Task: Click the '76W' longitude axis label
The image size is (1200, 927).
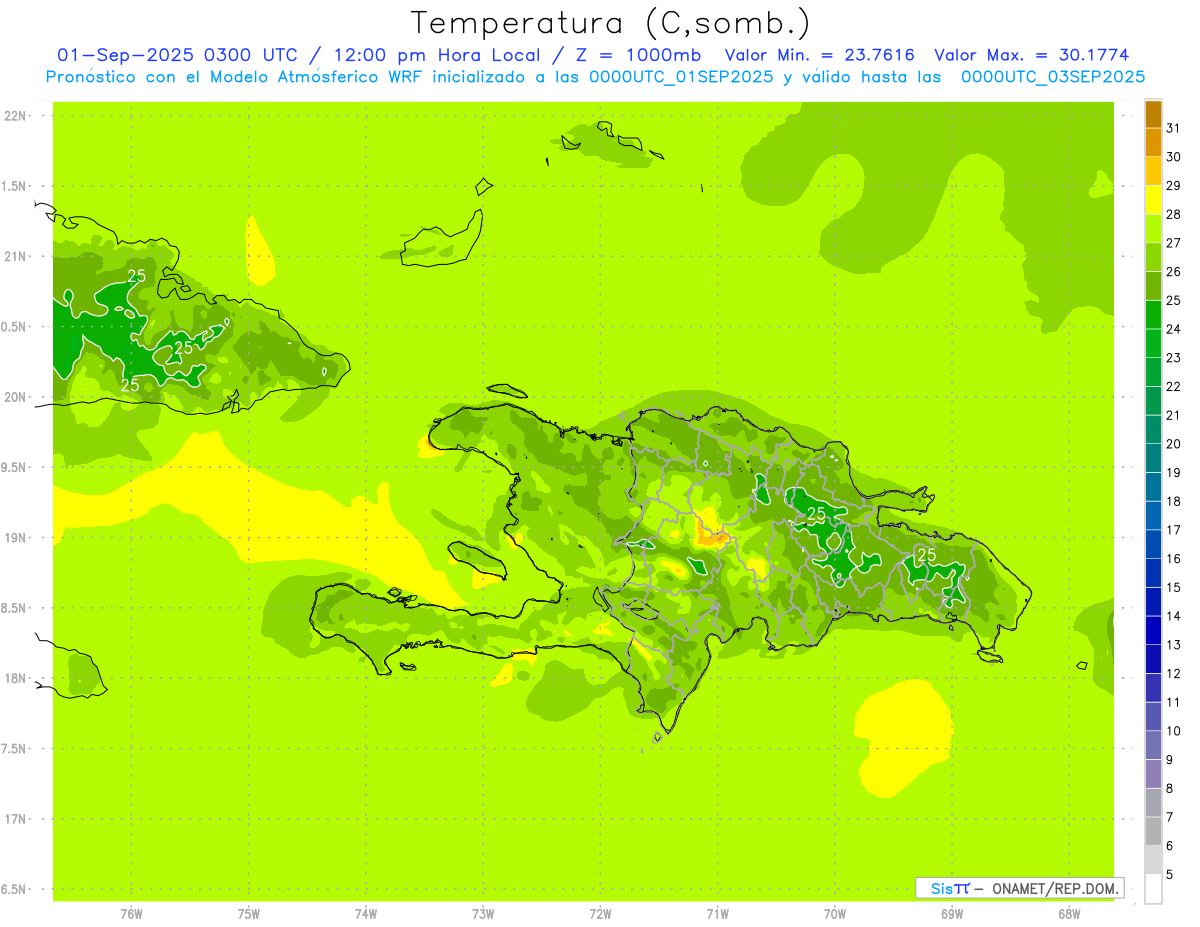Action: click(x=131, y=914)
